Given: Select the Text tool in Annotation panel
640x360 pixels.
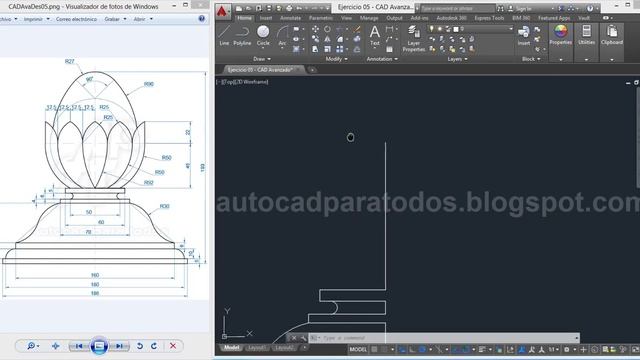Looking at the screenshot, I should [x=375, y=35].
